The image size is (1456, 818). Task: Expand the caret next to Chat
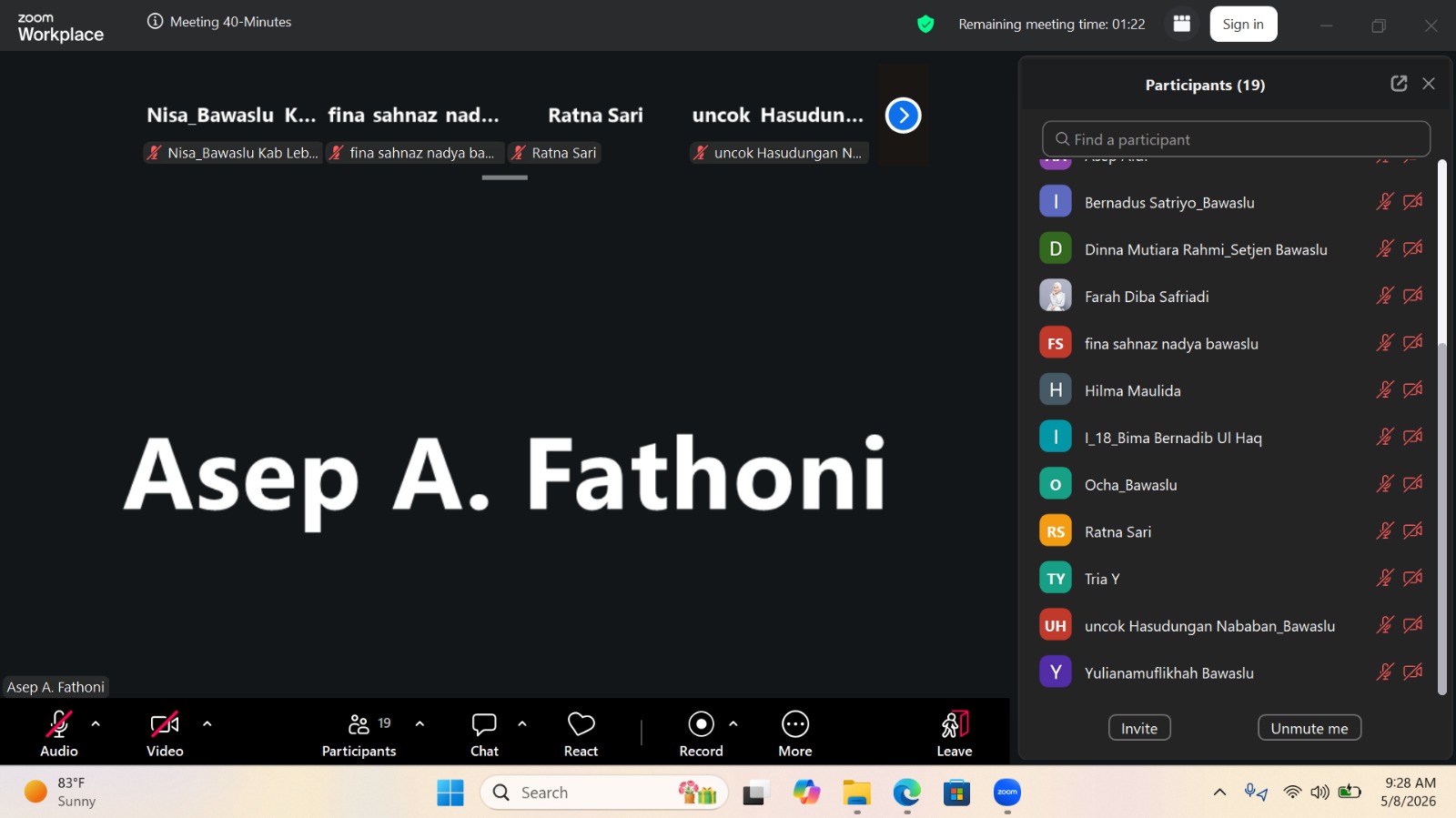click(522, 724)
